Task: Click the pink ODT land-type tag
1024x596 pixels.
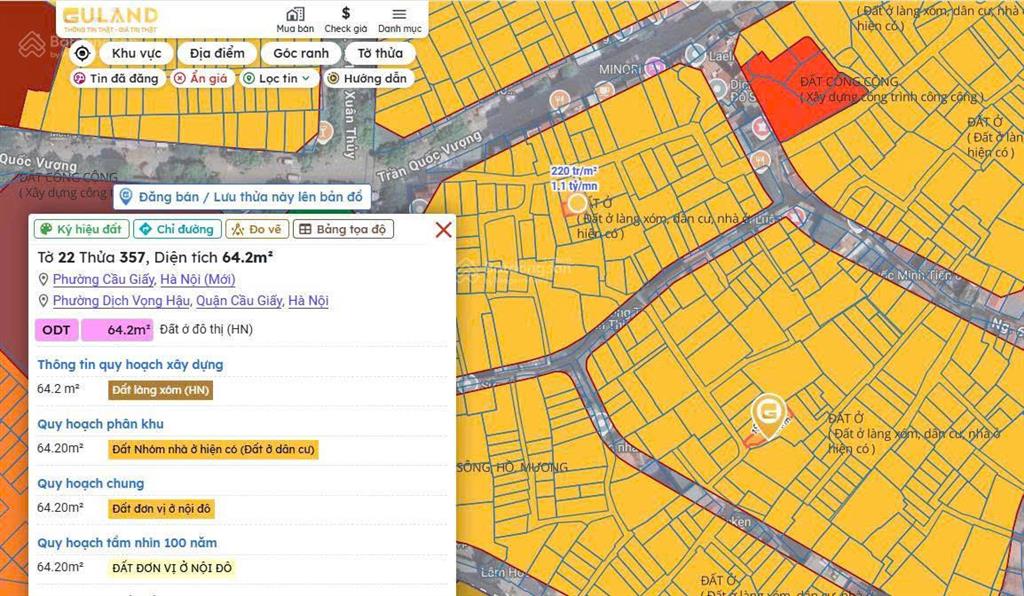Action: tap(57, 330)
